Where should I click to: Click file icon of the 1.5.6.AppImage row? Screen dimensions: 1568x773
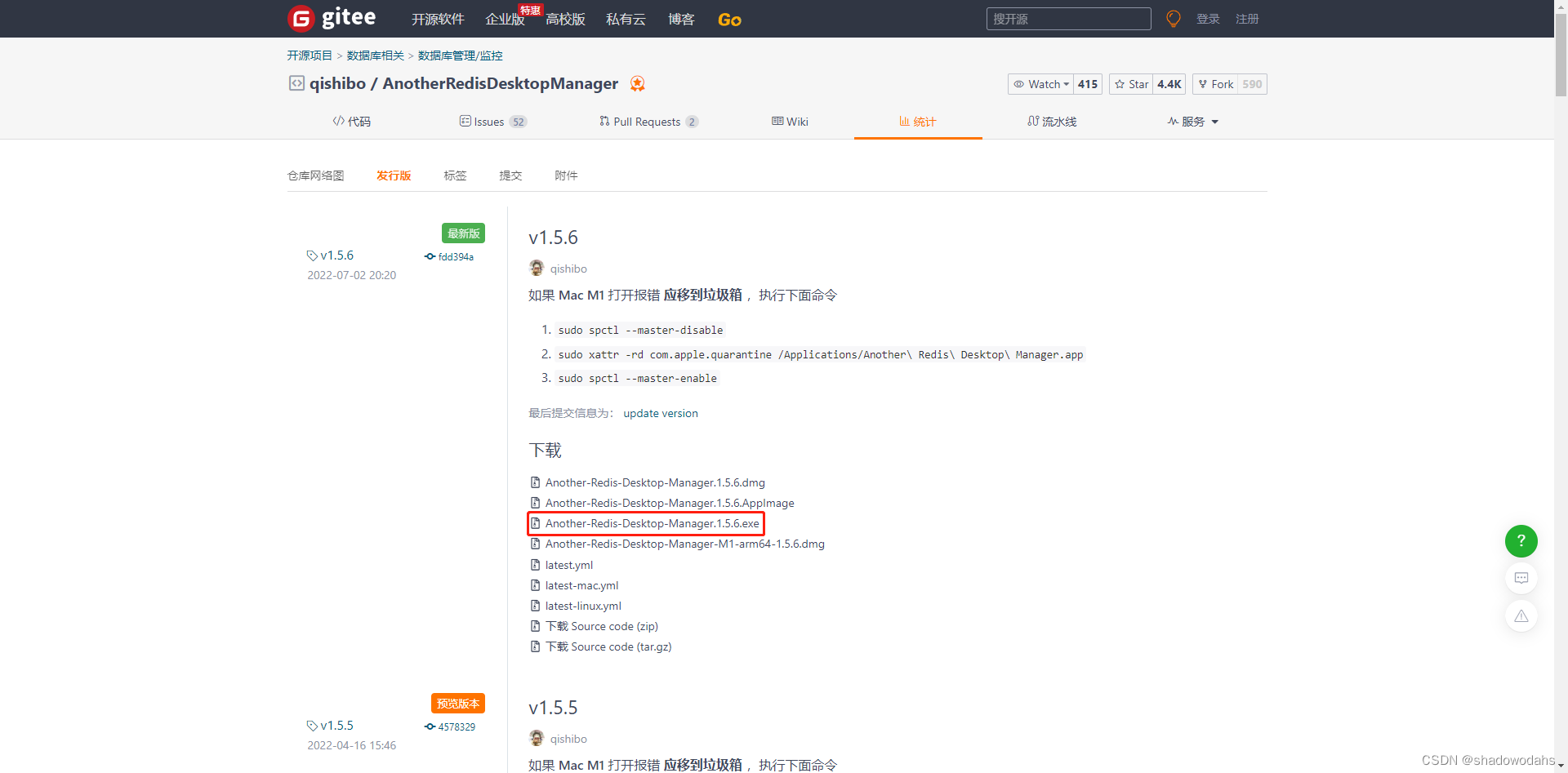click(536, 503)
